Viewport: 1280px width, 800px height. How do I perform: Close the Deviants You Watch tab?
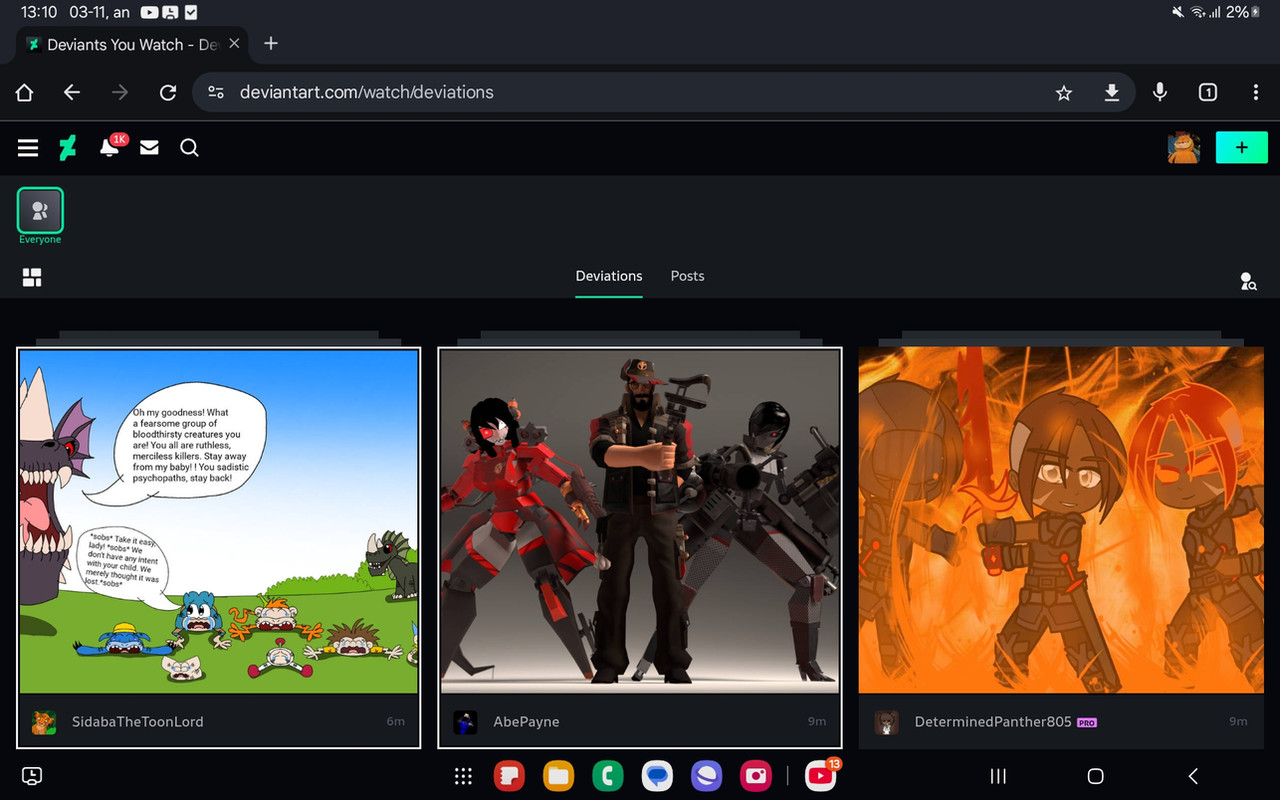pyautogui.click(x=234, y=44)
